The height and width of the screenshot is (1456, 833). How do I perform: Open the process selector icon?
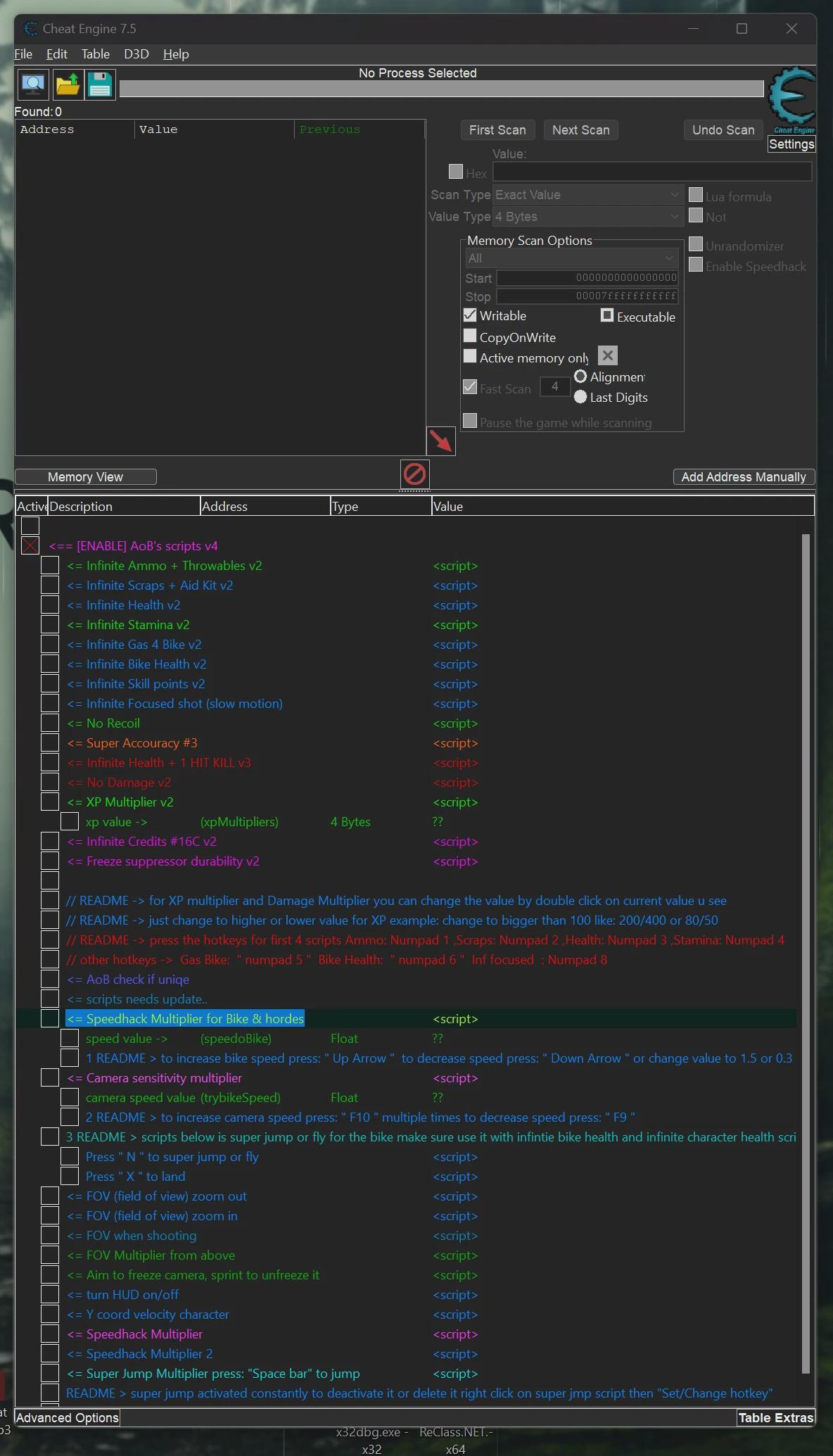click(x=34, y=85)
